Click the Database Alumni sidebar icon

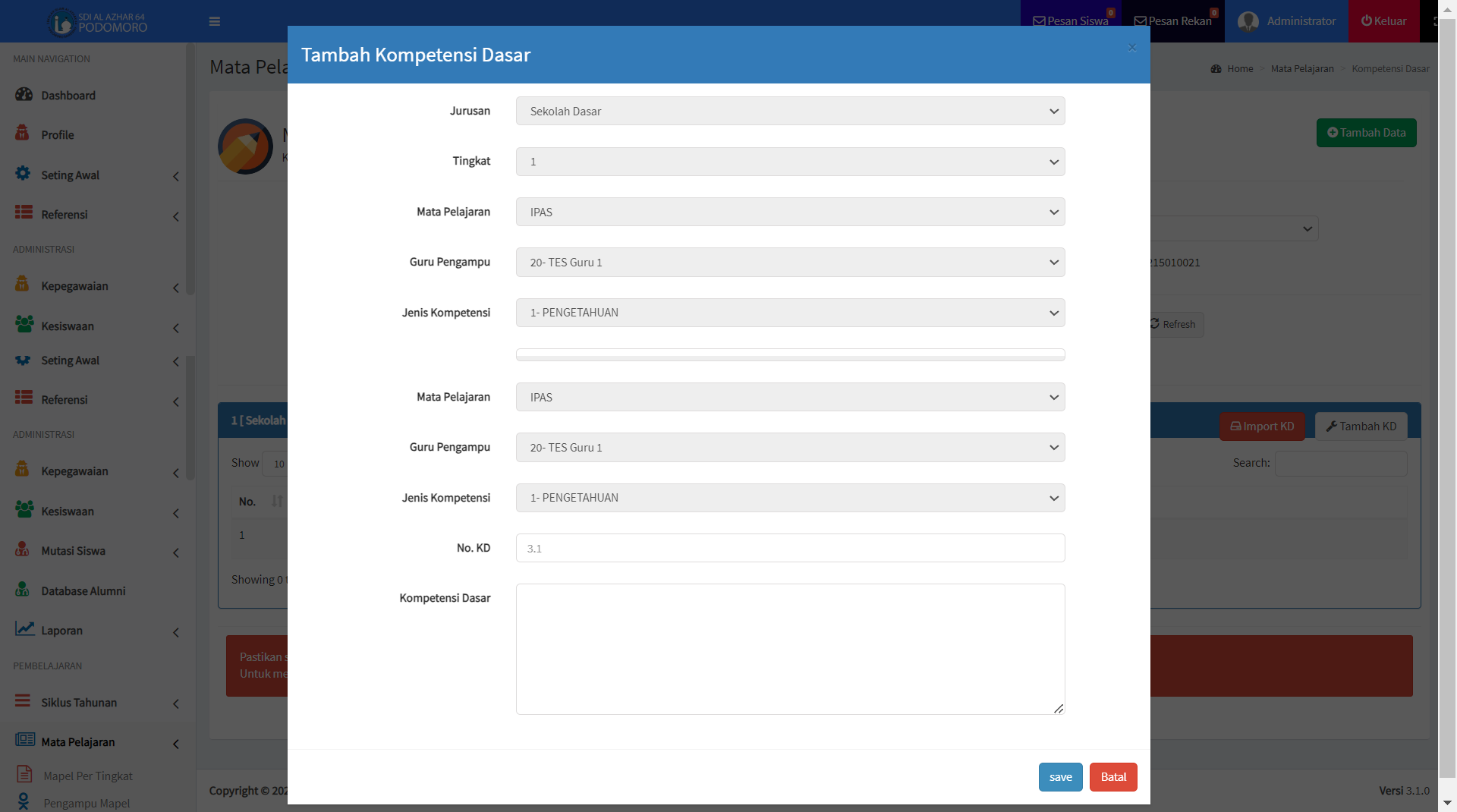pyautogui.click(x=23, y=590)
